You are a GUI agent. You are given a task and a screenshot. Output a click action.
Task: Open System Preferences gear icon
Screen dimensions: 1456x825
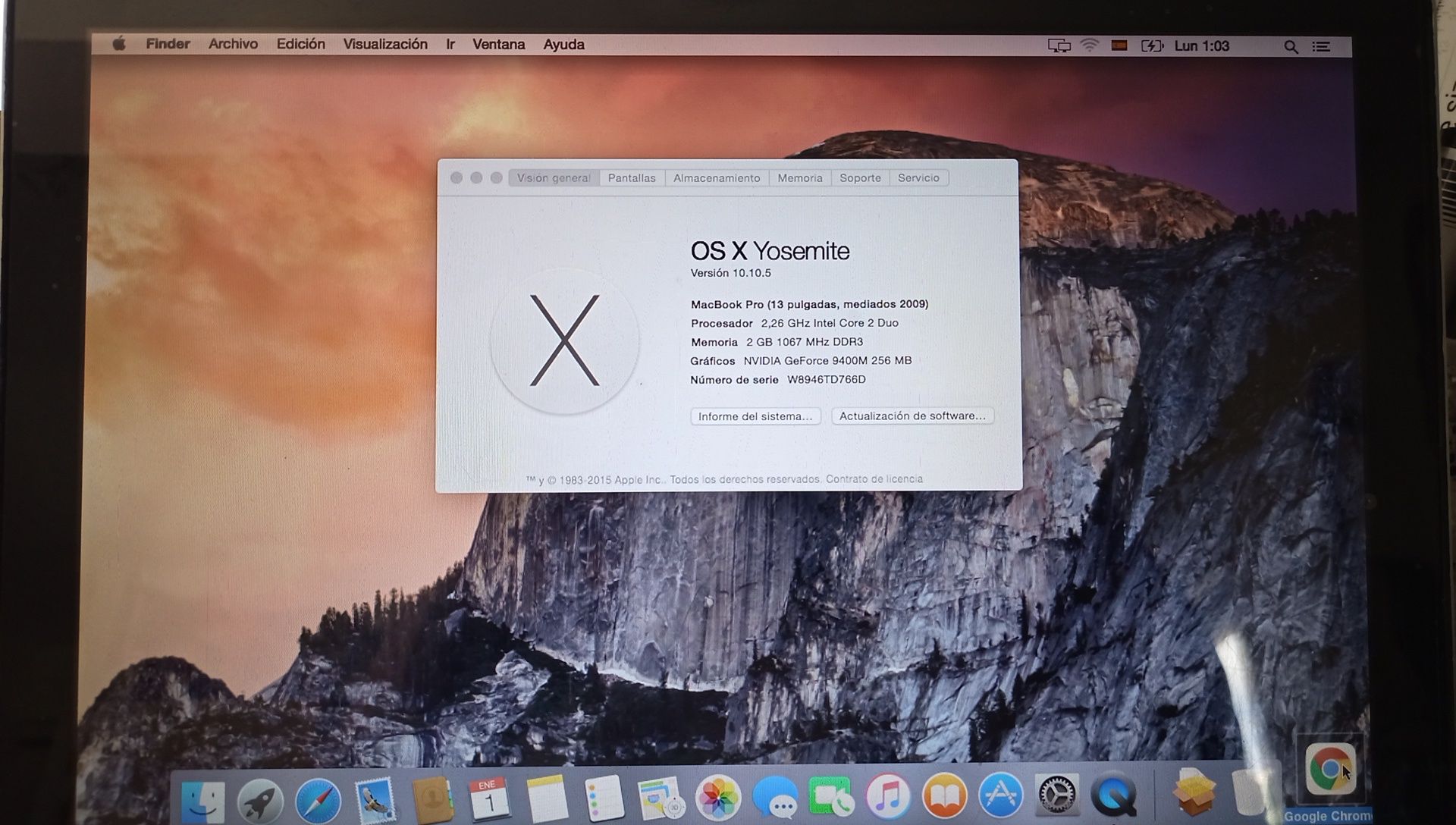tap(1057, 795)
